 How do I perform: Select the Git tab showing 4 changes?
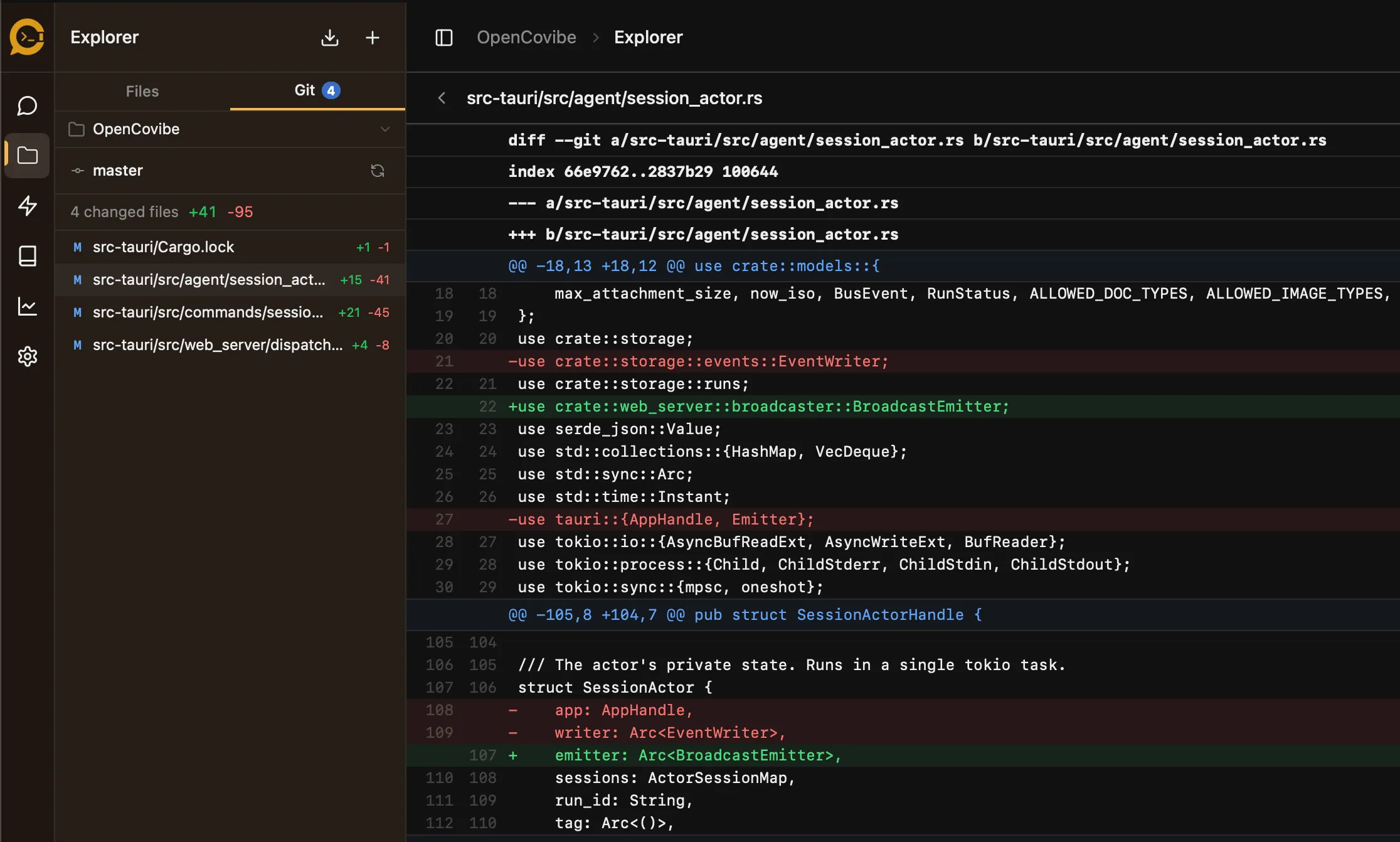tap(316, 90)
